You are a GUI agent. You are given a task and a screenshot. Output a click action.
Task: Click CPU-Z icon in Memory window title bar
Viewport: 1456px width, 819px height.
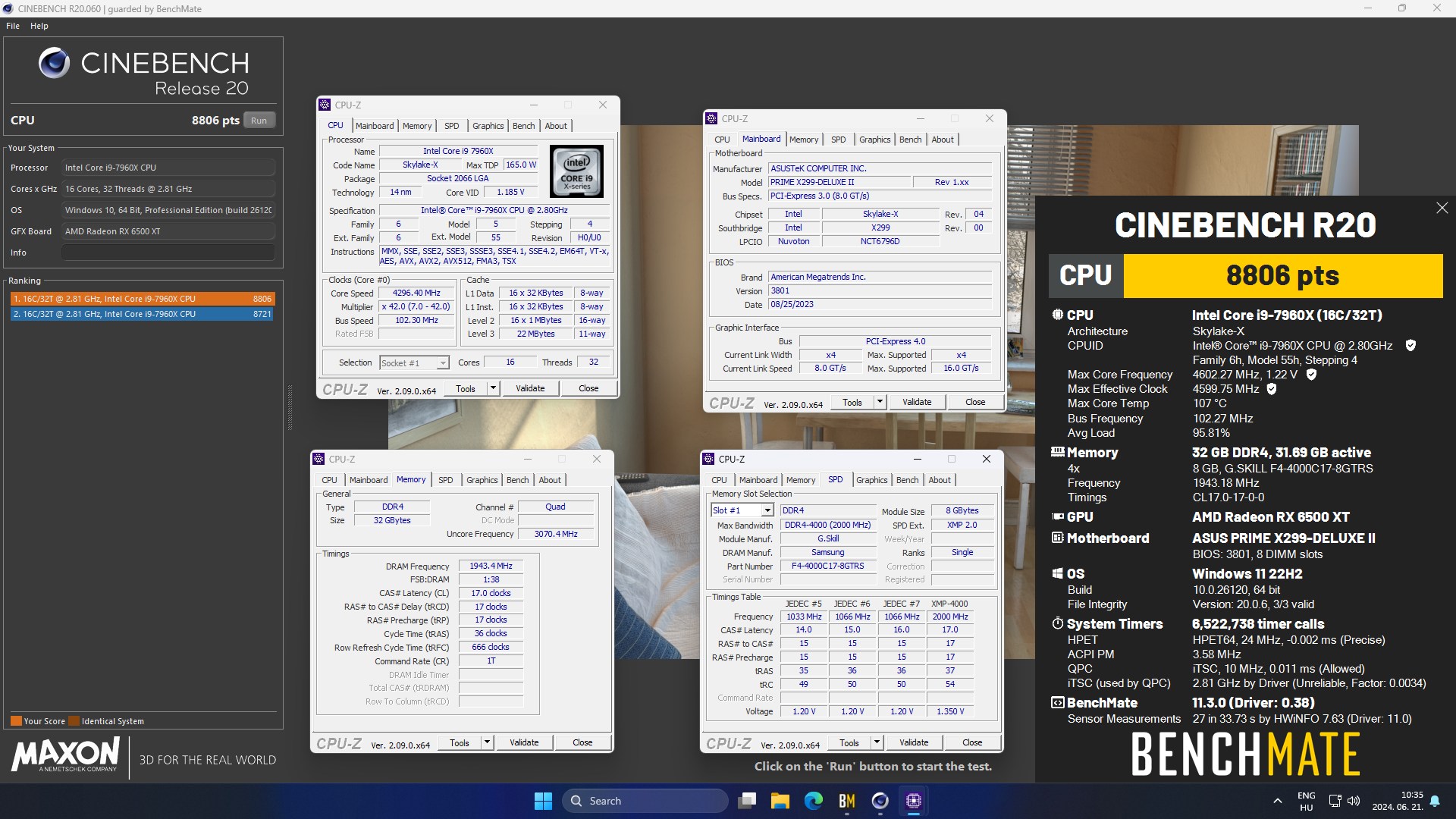318,459
